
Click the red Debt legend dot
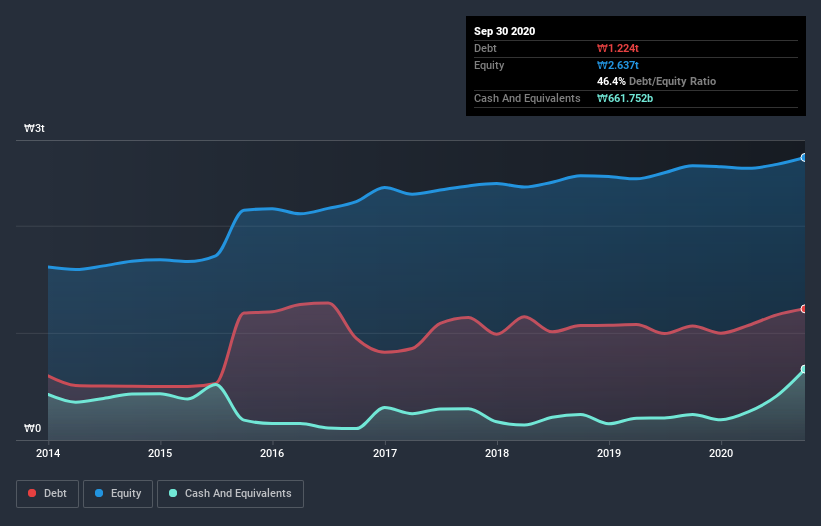32,493
